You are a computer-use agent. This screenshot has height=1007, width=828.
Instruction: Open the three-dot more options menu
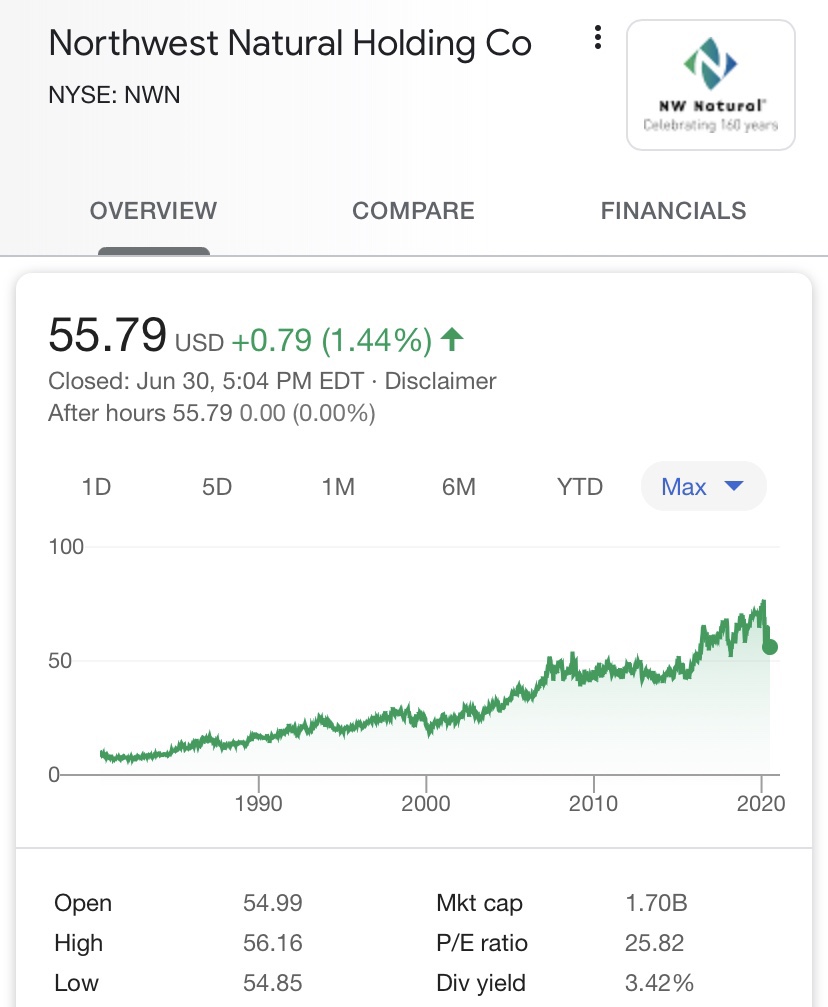598,39
